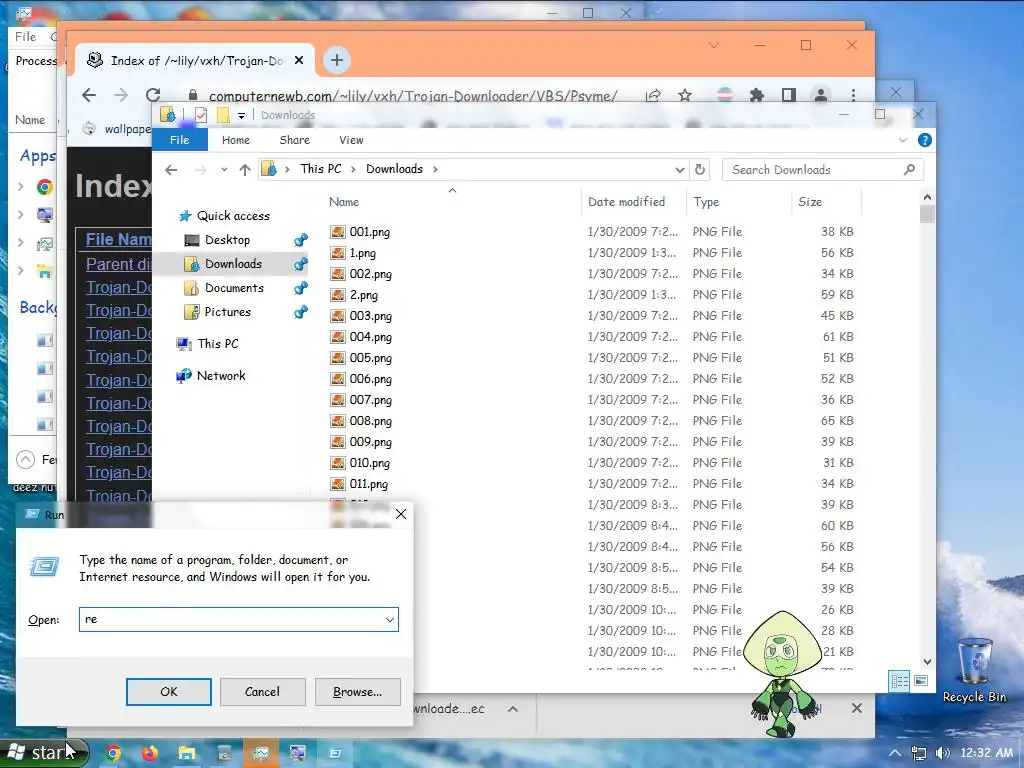Open Explorer's File menu
This screenshot has height=768, width=1024.
(x=180, y=140)
